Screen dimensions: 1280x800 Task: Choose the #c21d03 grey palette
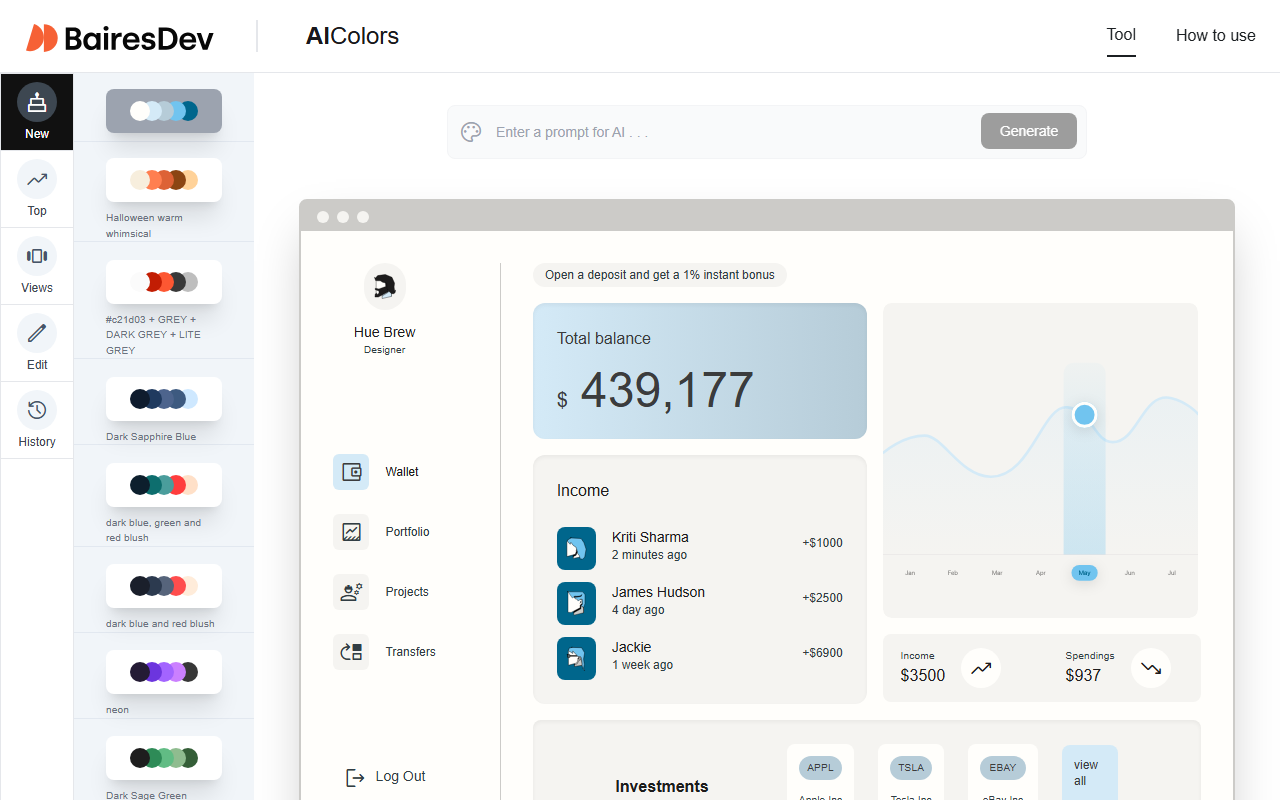click(164, 282)
